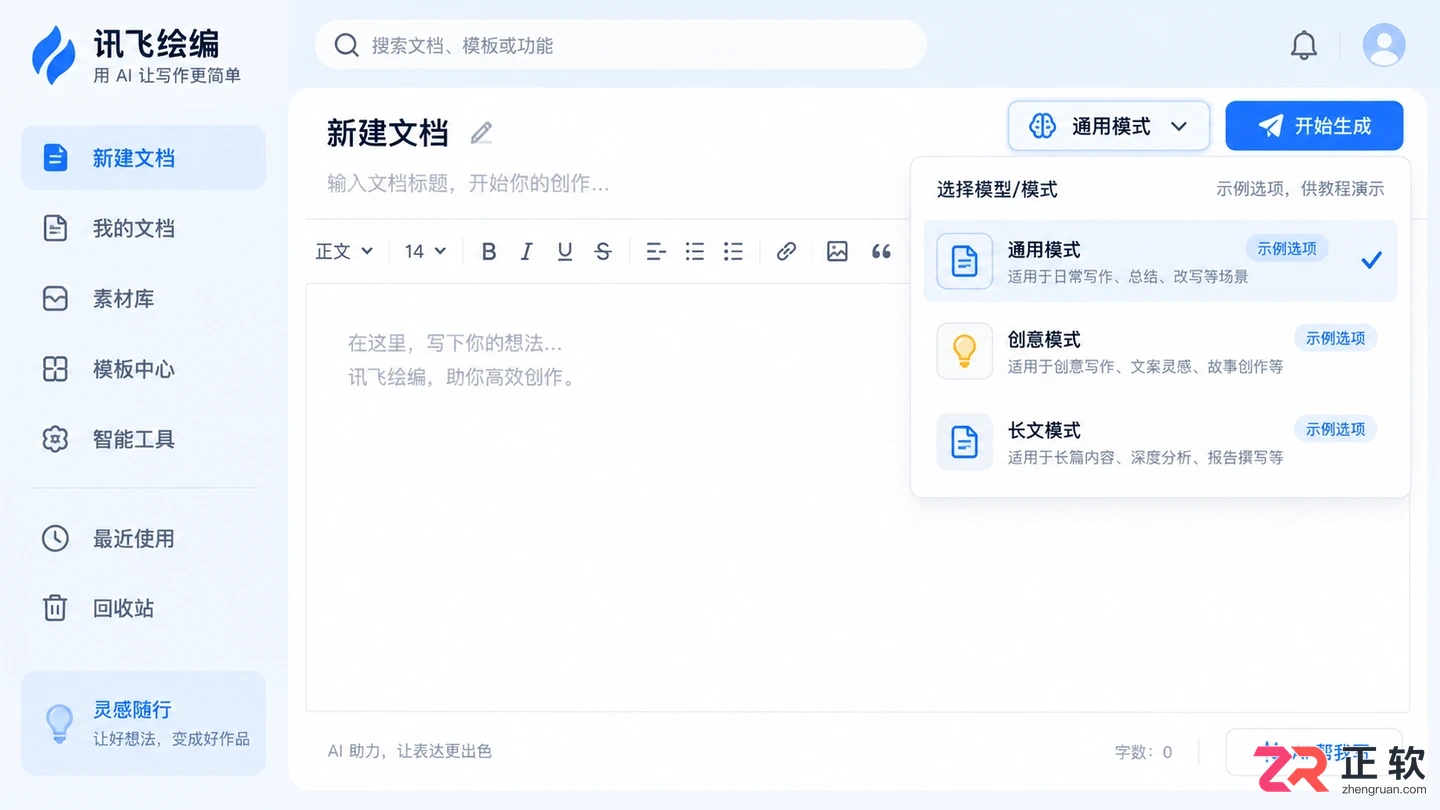Go to 我的文档 in the sidebar
1440x810 pixels.
[143, 228]
